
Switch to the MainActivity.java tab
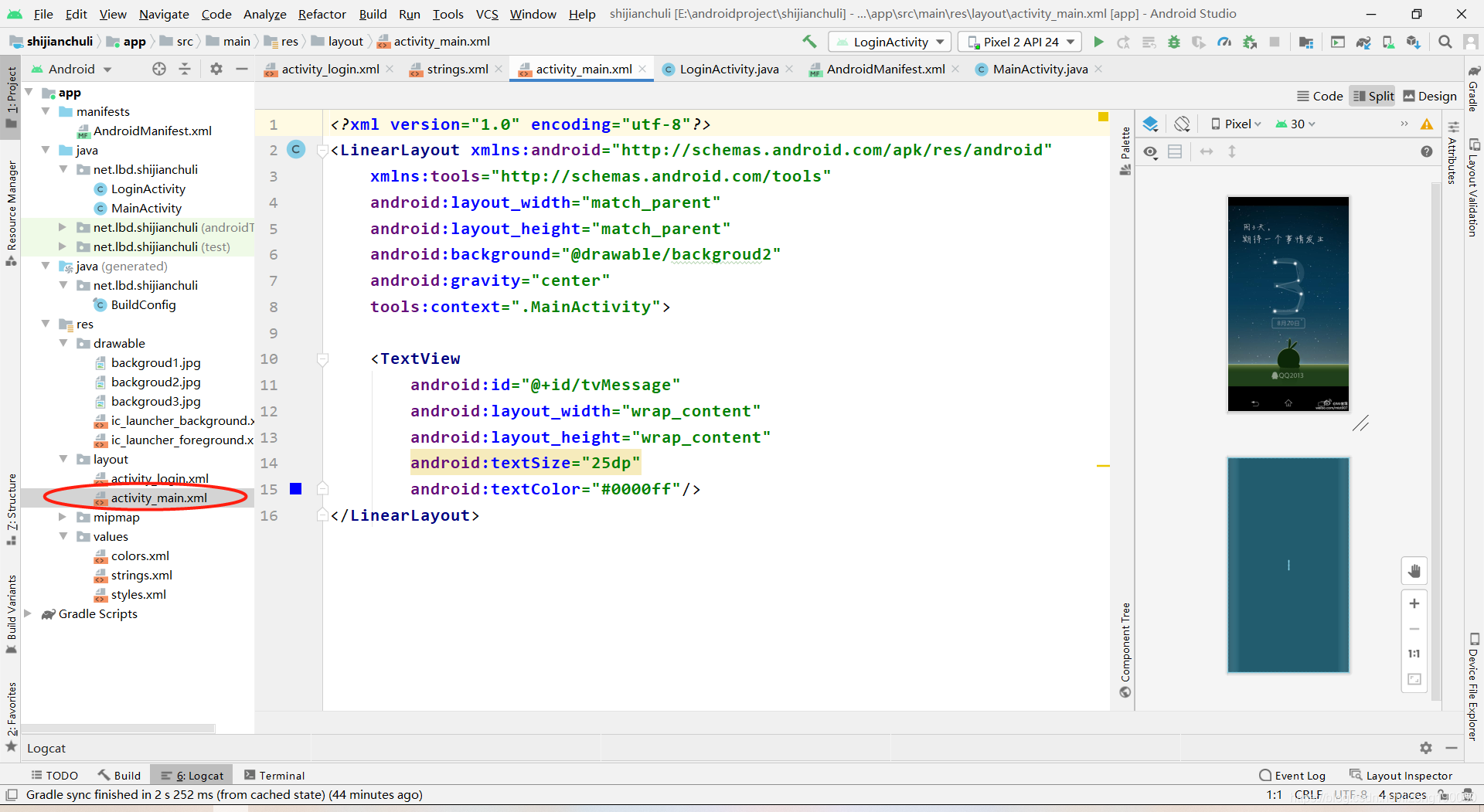coord(1038,69)
